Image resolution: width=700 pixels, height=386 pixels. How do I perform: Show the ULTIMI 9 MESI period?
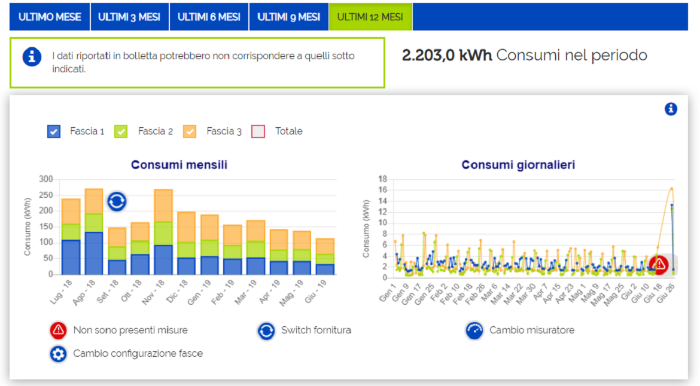(288, 17)
